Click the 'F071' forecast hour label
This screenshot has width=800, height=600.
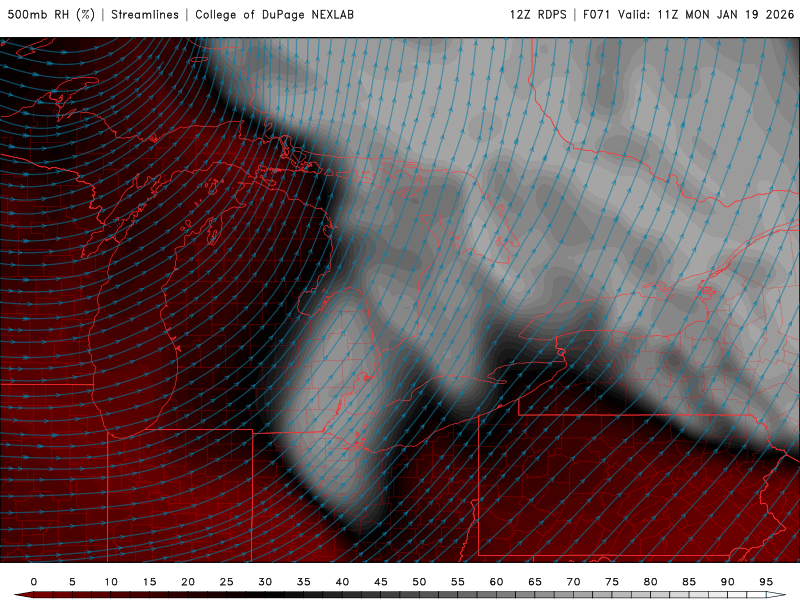(x=596, y=15)
